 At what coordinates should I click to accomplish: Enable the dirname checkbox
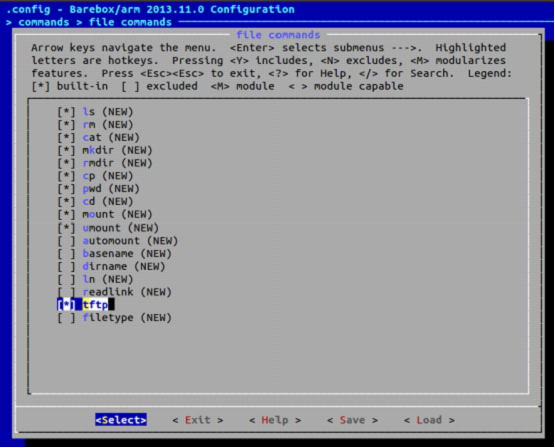66,266
